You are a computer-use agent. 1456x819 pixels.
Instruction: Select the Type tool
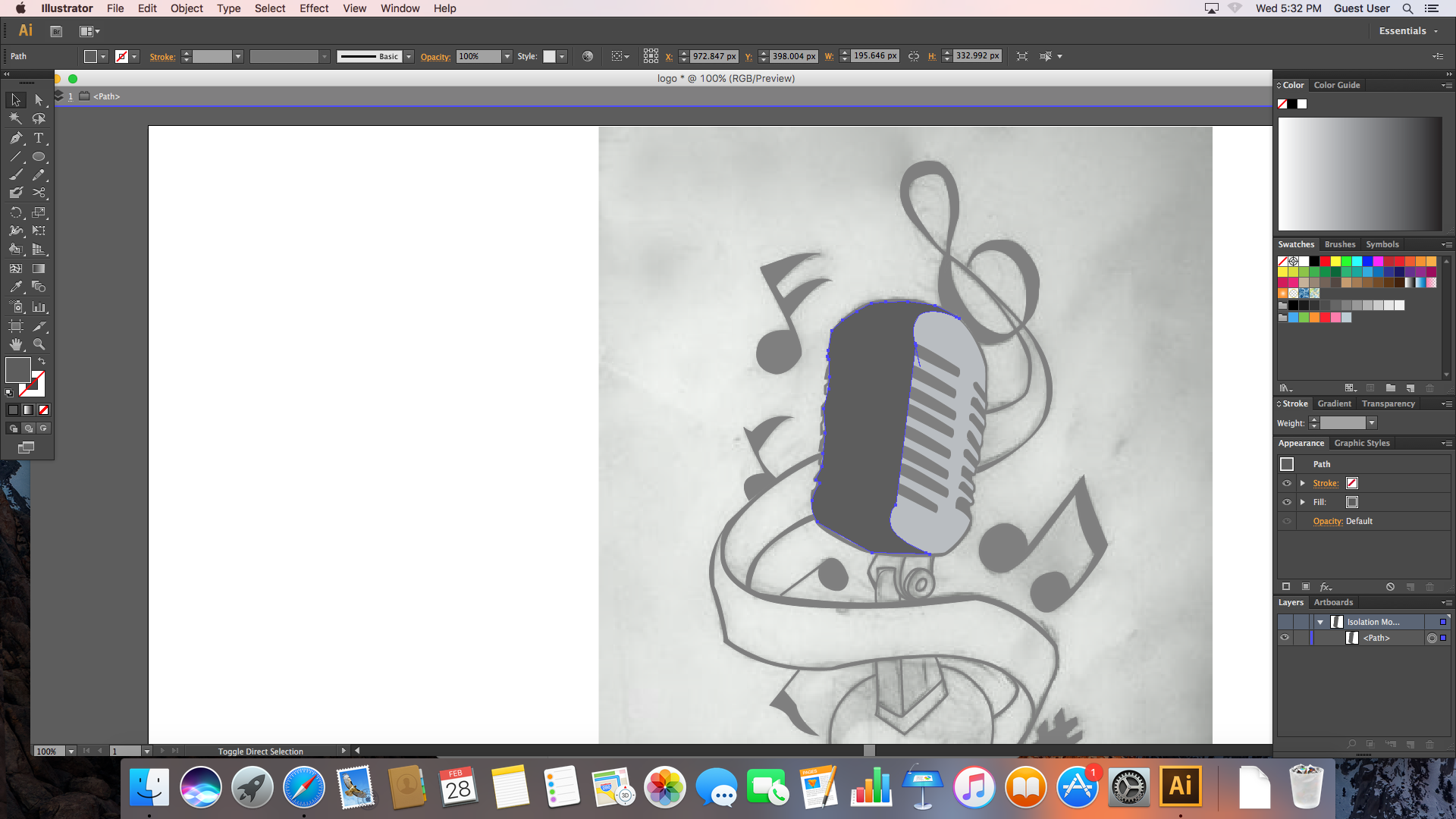click(39, 138)
